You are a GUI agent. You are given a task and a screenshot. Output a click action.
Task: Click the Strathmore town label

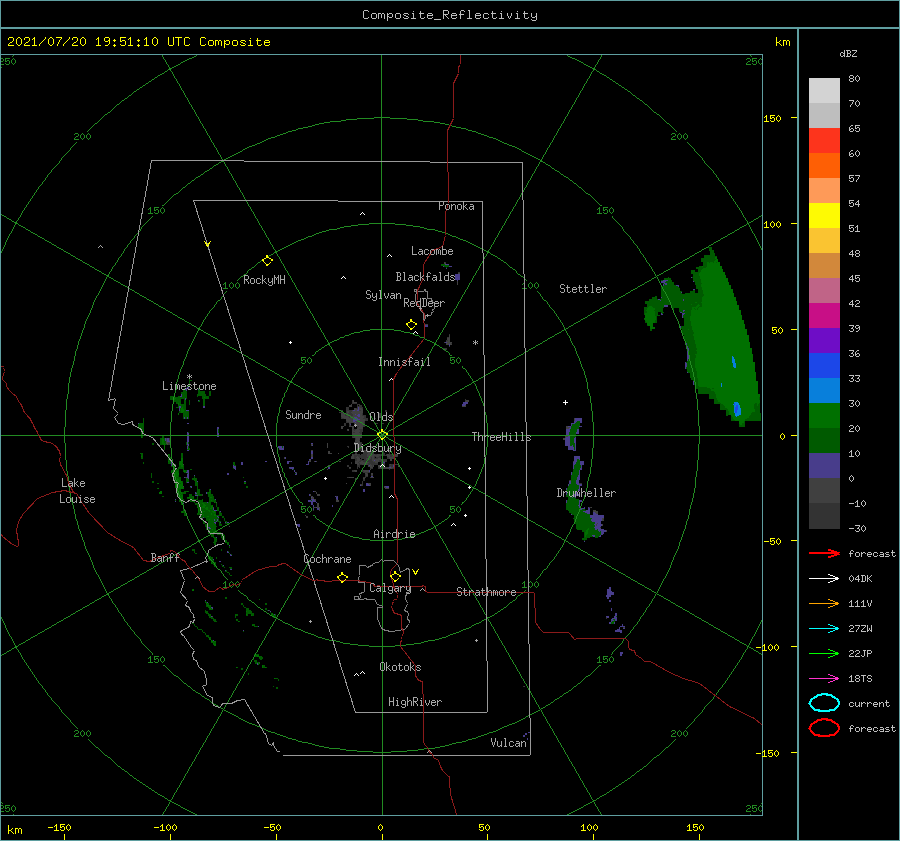coord(486,592)
